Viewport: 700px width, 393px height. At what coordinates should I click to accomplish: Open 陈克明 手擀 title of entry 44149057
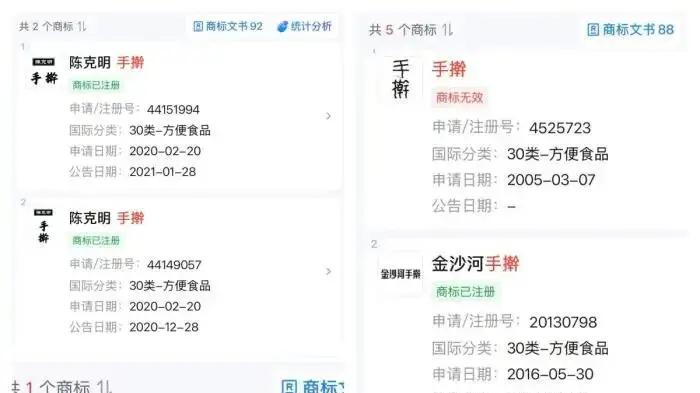click(x=107, y=218)
